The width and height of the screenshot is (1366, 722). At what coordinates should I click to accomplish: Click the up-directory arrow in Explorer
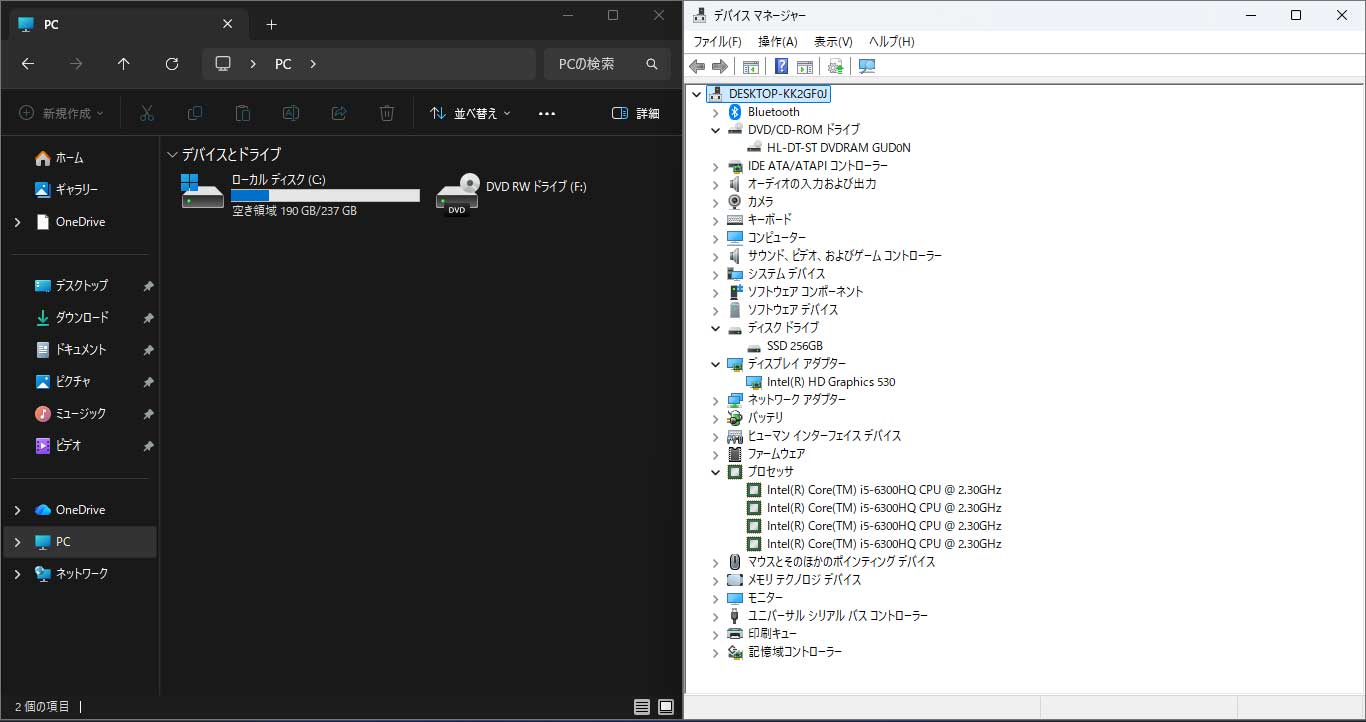pos(124,64)
